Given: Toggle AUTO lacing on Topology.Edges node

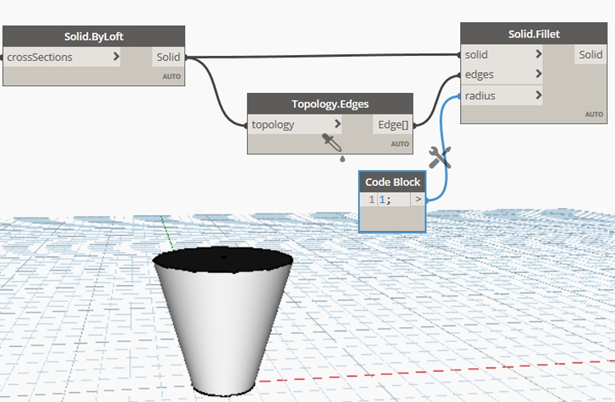Looking at the screenshot, I should [400, 144].
